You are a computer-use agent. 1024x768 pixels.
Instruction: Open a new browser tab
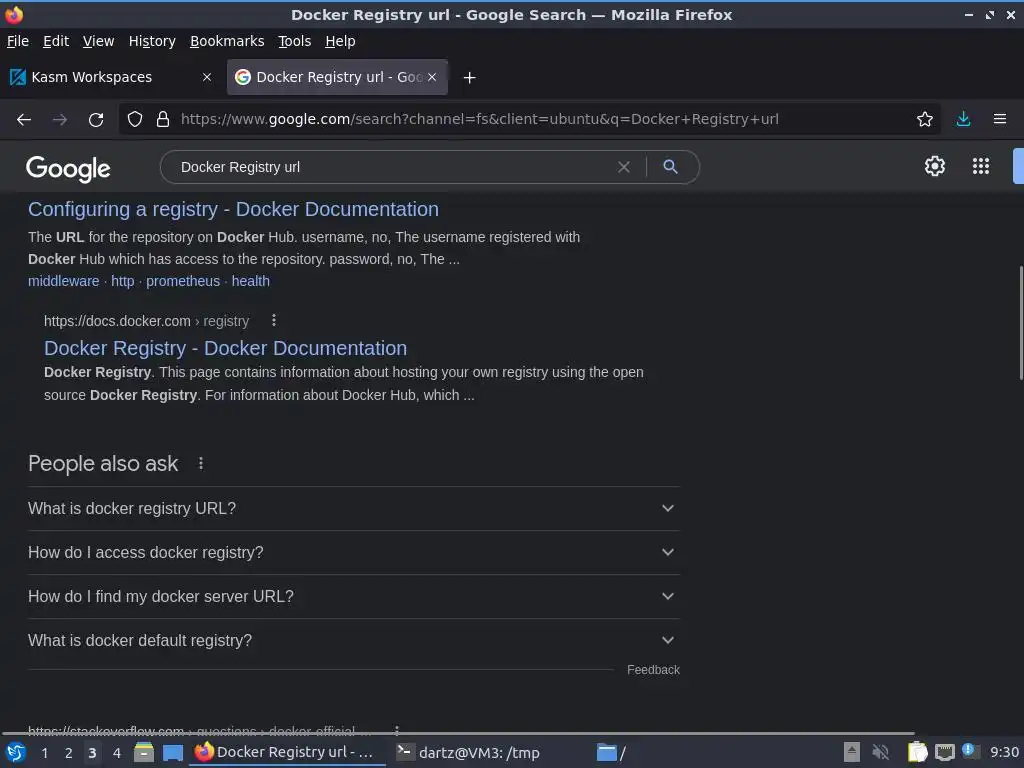[469, 78]
